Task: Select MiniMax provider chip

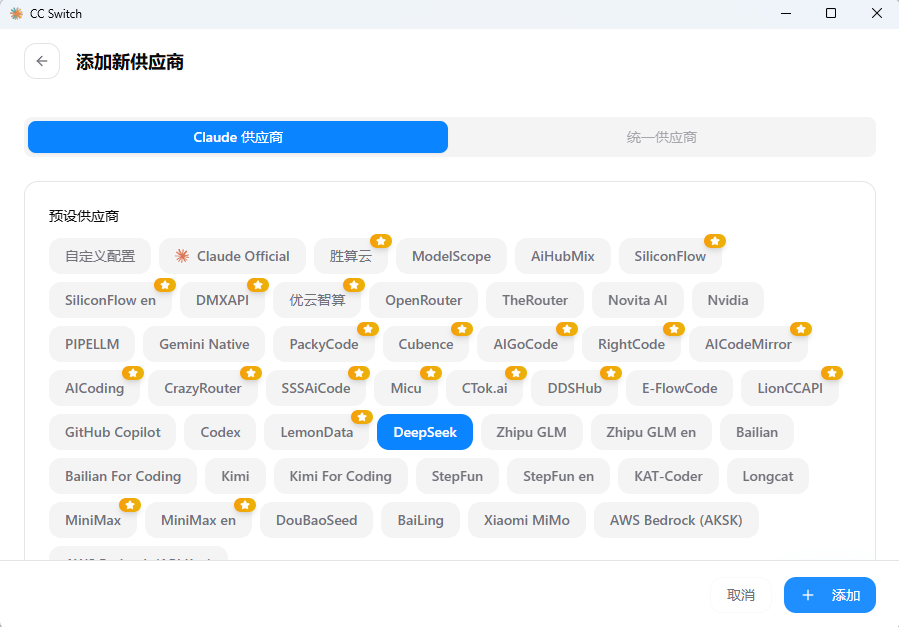Action: click(93, 520)
